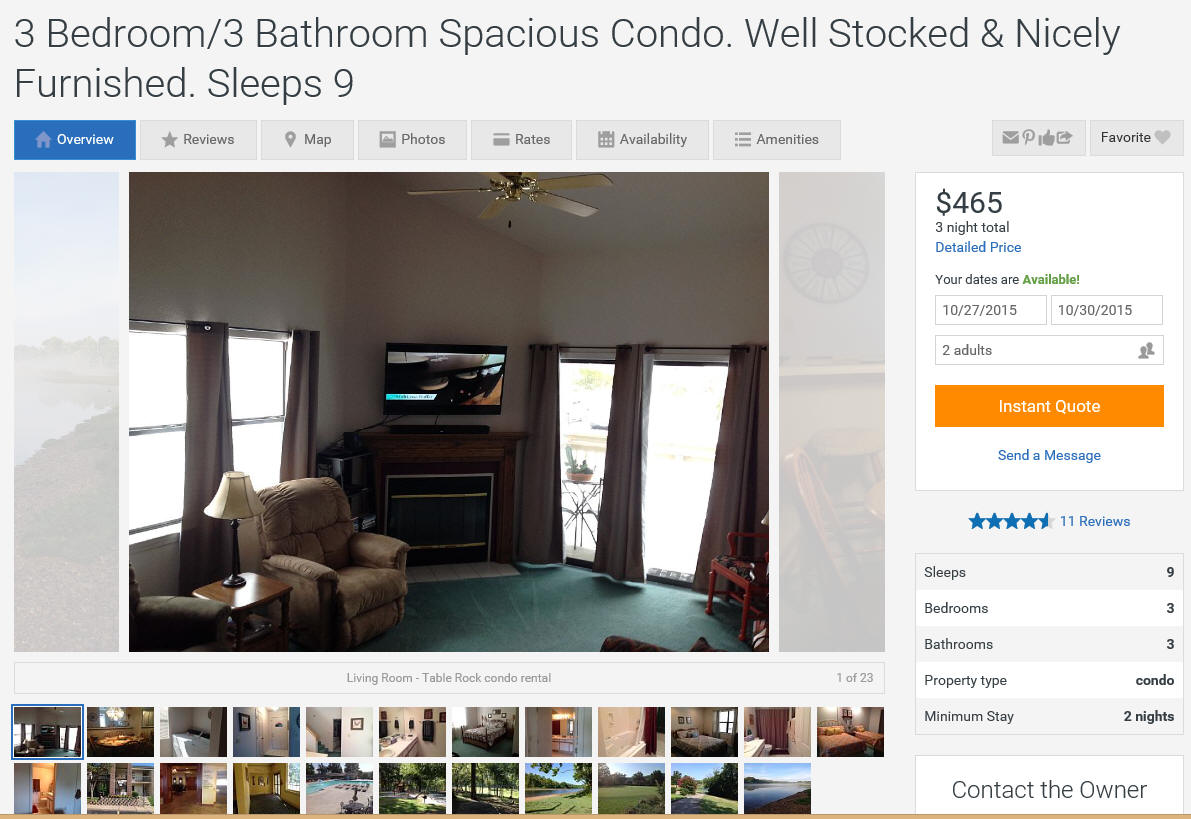This screenshot has height=819, width=1191.
Task: Toggle Favorite heart button
Action: 1136,138
